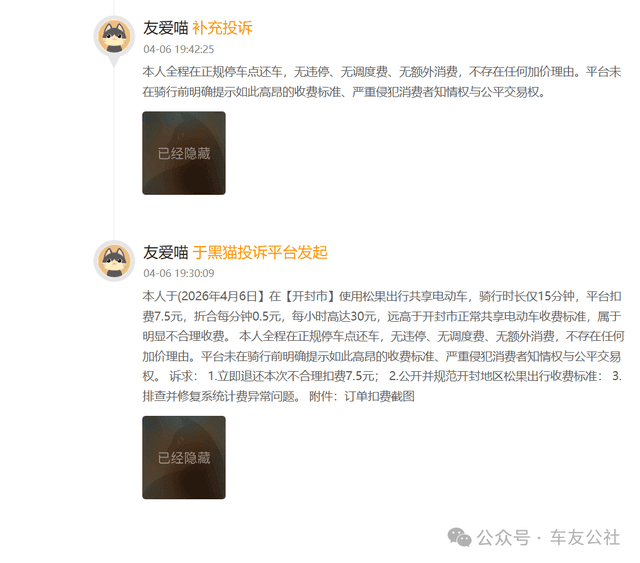The height and width of the screenshot is (563, 640).
Task: Click the orange 补充投诉 label
Action: coord(222,28)
